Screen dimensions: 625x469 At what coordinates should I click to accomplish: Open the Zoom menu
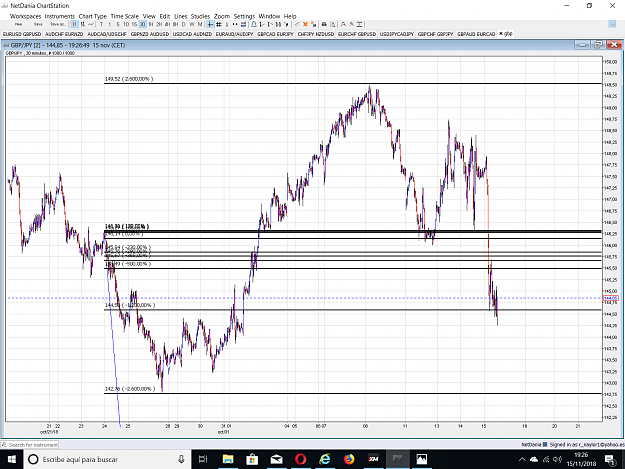pyautogui.click(x=222, y=16)
